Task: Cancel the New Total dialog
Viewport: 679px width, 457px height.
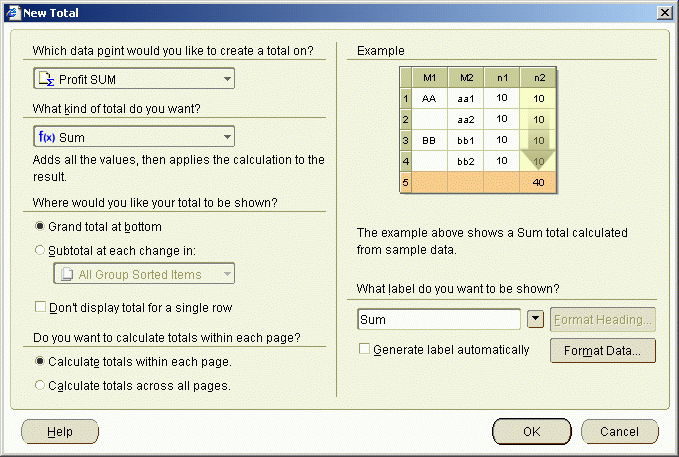Action: (620, 431)
